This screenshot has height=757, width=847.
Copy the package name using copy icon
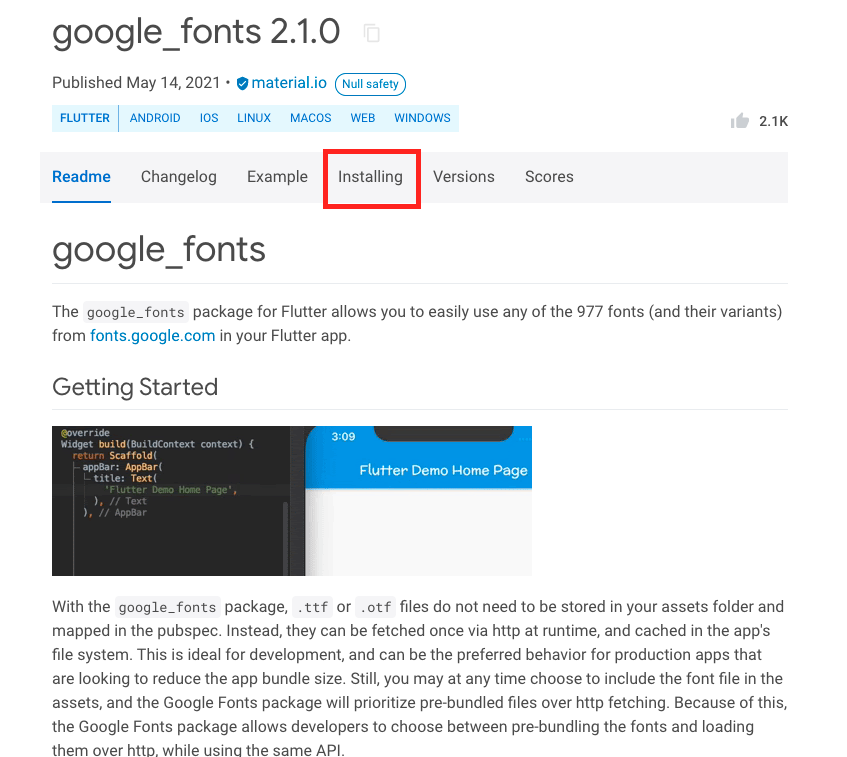tap(371, 33)
